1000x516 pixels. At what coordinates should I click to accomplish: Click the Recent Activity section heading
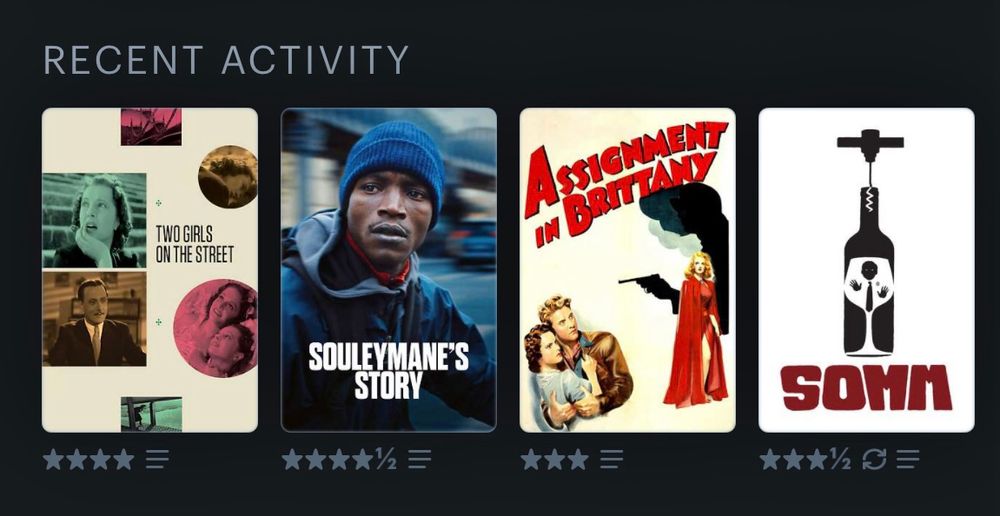pyautogui.click(x=226, y=60)
